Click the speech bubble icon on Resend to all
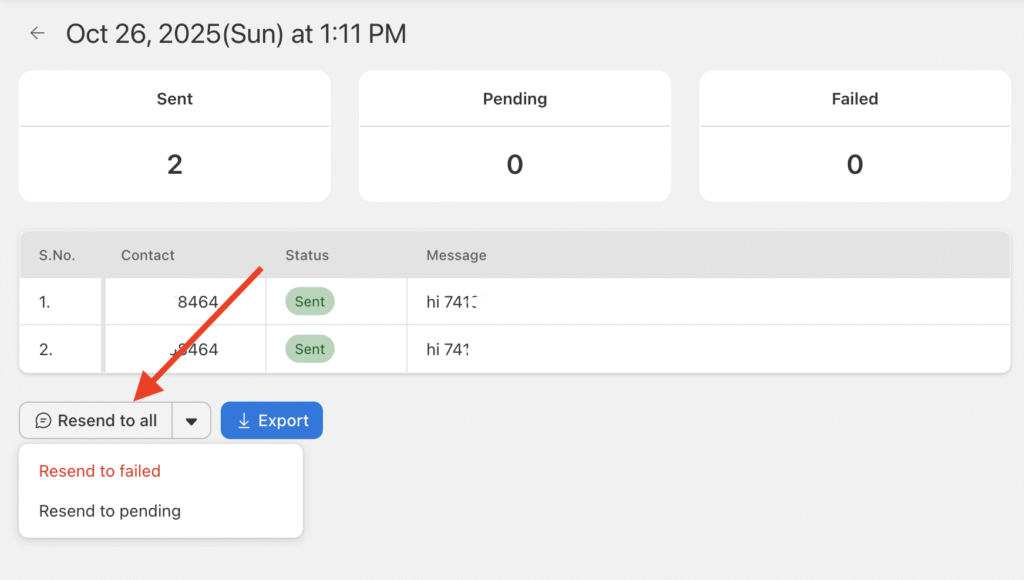The height and width of the screenshot is (580, 1024). coord(43,421)
